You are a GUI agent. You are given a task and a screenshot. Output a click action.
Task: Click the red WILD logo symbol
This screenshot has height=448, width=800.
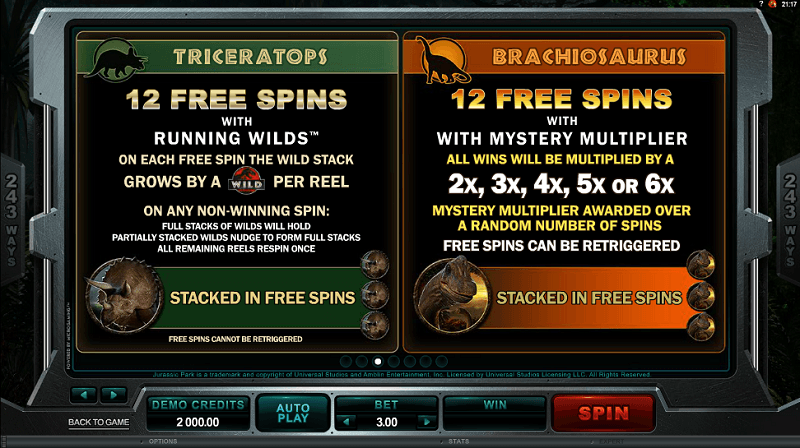tap(247, 181)
